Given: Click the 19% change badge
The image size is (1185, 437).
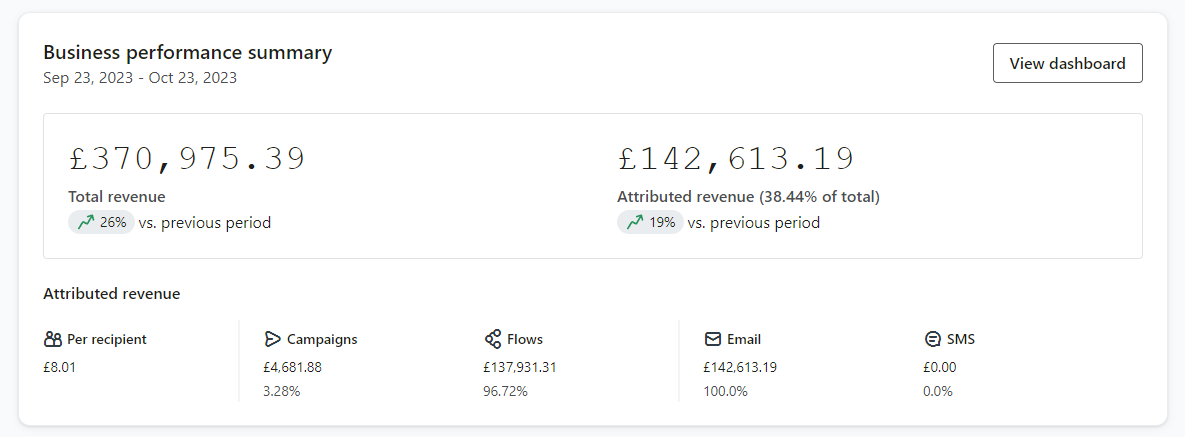Looking at the screenshot, I should pos(651,222).
